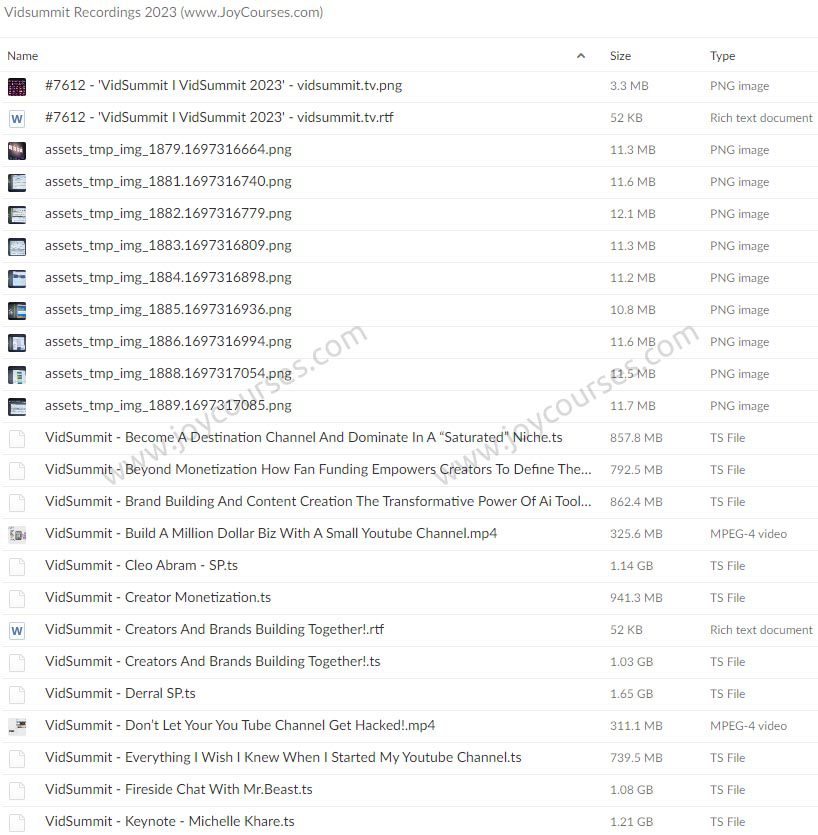818x835 pixels.
Task: Click the video thumbnail for Build A Million Dollar Biz
Action: 17,534
